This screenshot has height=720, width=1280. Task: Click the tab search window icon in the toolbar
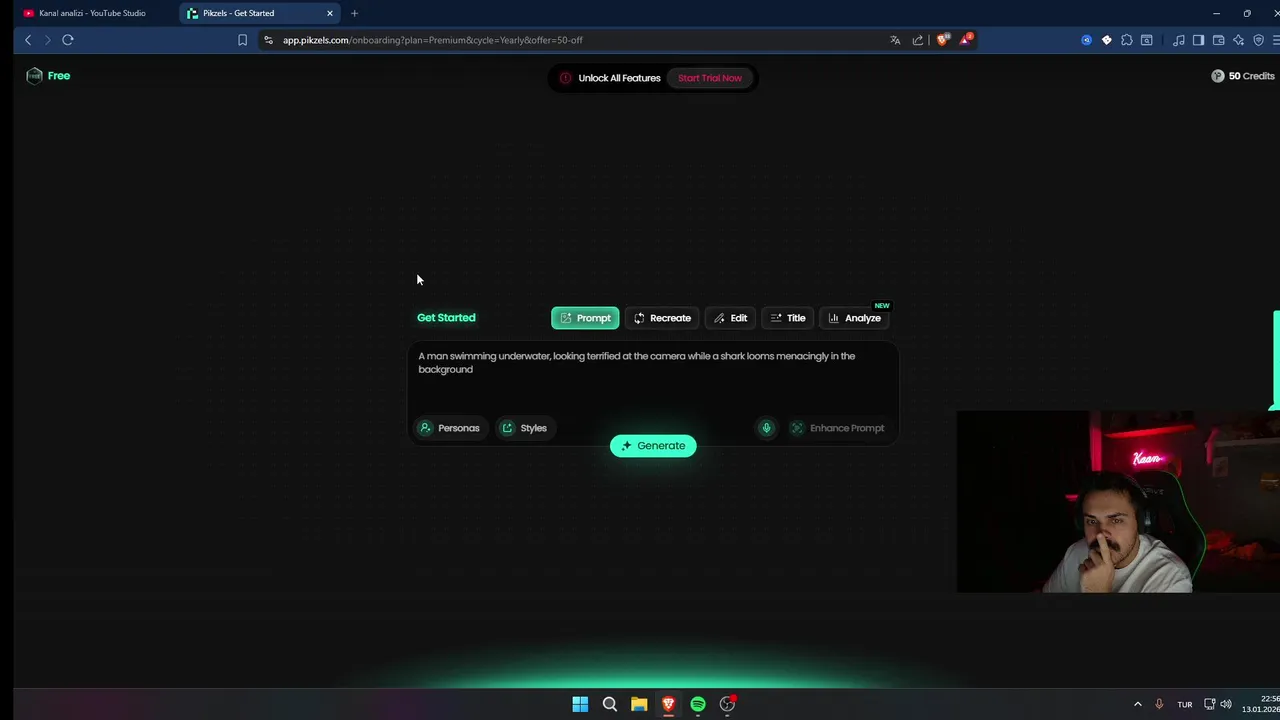(1147, 40)
